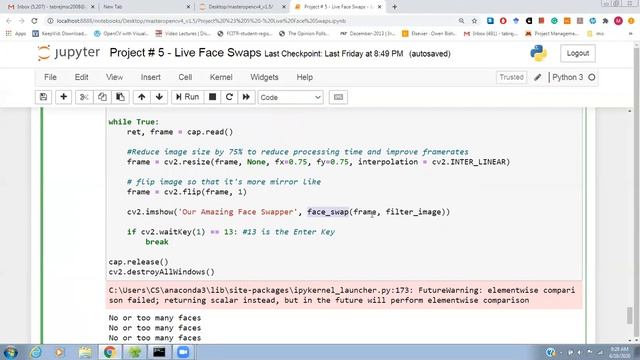Image resolution: width=640 pixels, height=360 pixels.
Task: Click the pencil edit mode icon
Action: (x=538, y=77)
